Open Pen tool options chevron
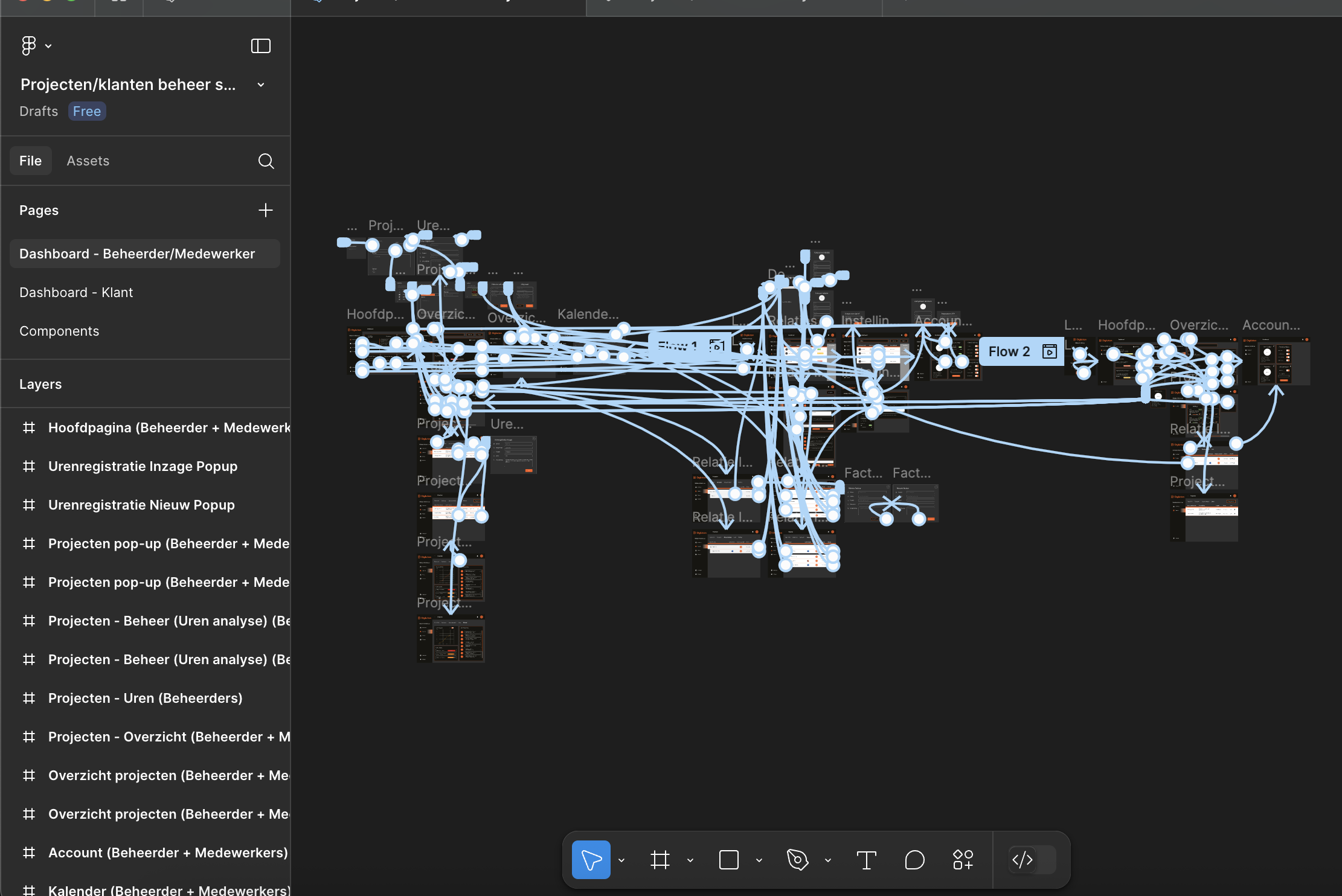This screenshot has height=896, width=1342. click(x=828, y=860)
